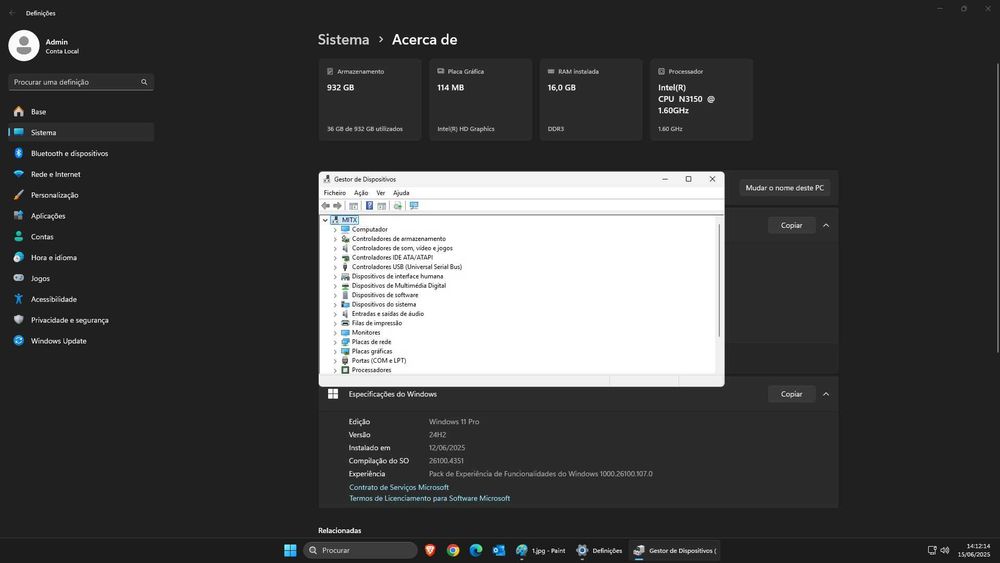1000x563 pixels.
Task: Select Processadores node in Device Manager
Action: [x=371, y=370]
